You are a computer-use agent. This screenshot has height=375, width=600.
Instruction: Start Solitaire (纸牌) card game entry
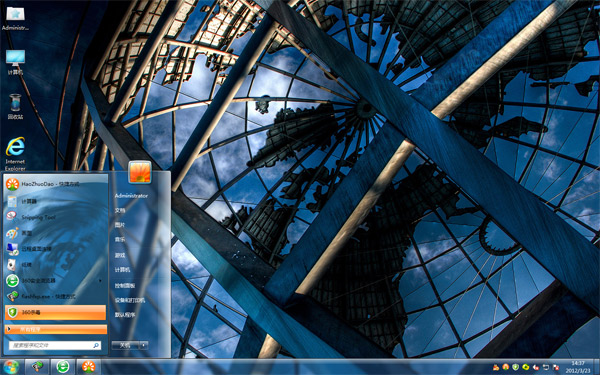[56, 265]
